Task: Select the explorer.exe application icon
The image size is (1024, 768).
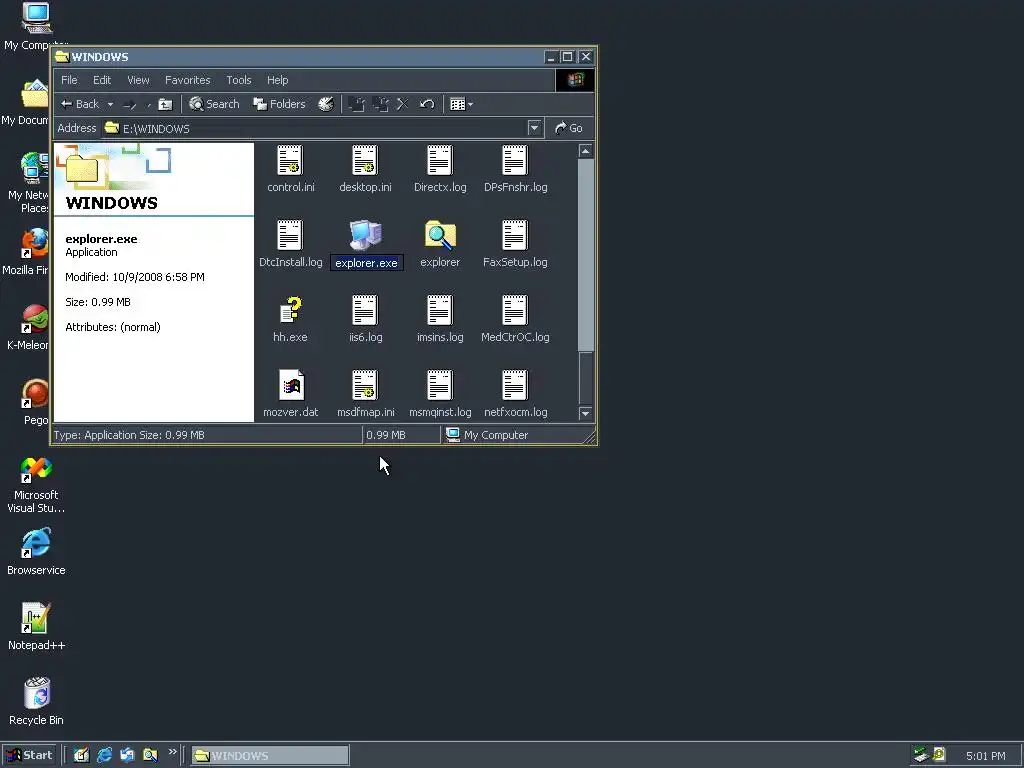Action: pyautogui.click(x=365, y=236)
